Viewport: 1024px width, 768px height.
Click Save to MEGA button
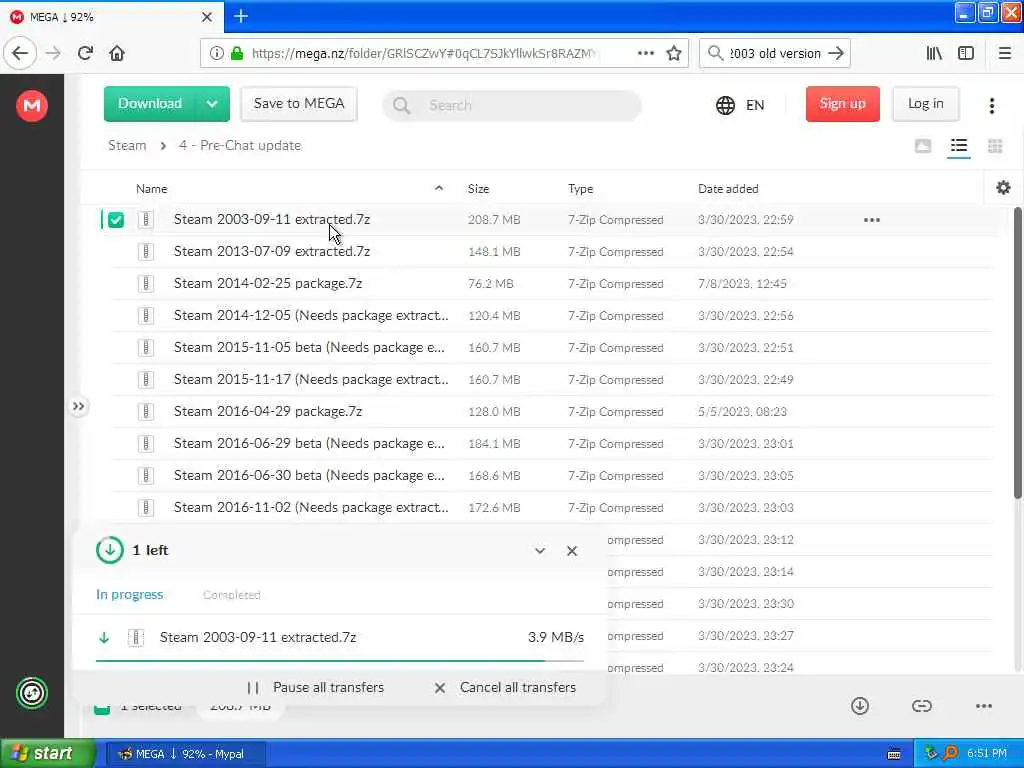coord(298,104)
